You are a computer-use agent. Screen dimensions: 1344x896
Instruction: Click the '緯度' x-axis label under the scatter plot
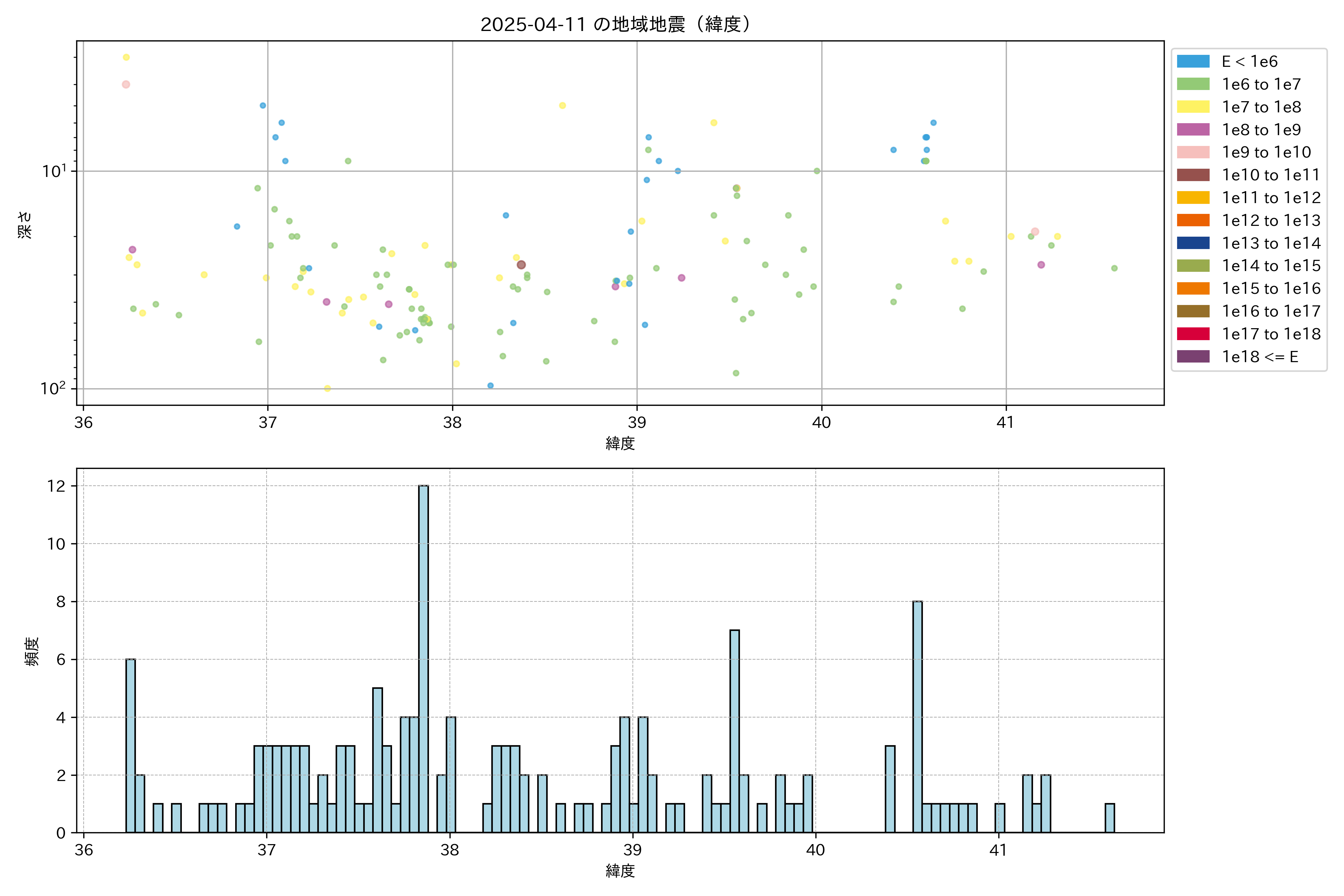click(620, 443)
